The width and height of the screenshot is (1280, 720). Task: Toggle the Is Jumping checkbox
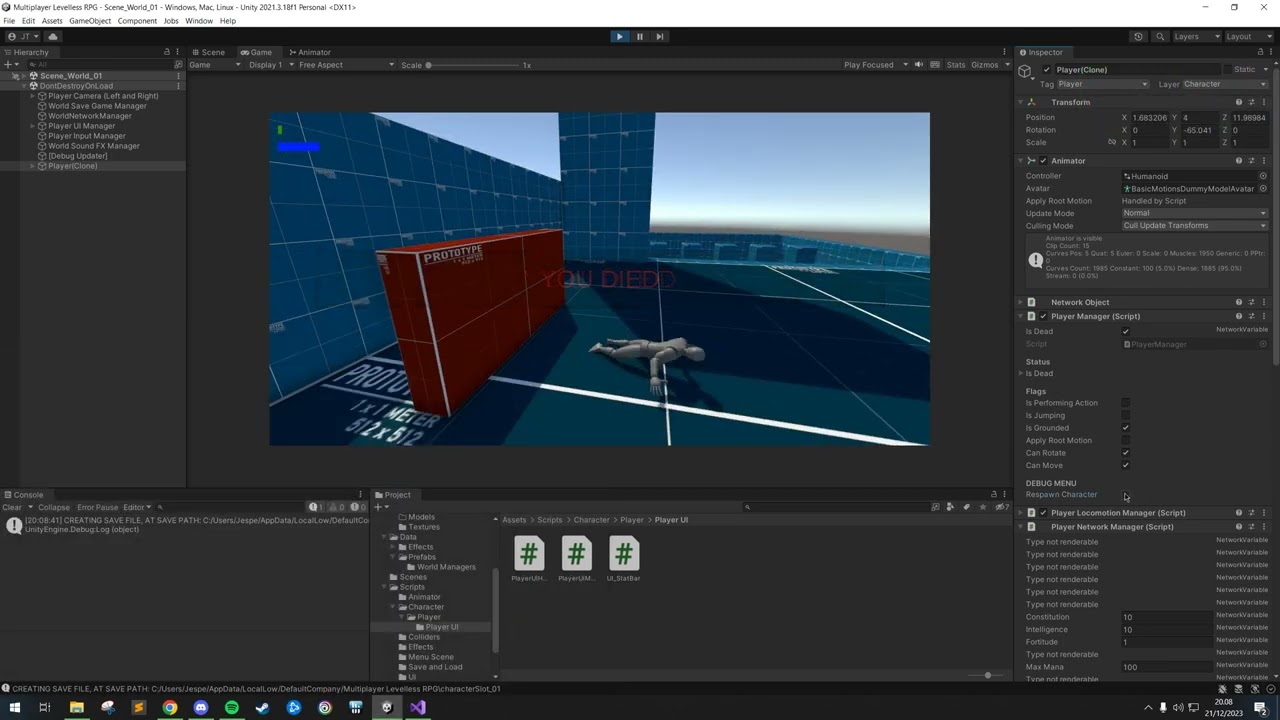tap(1126, 415)
